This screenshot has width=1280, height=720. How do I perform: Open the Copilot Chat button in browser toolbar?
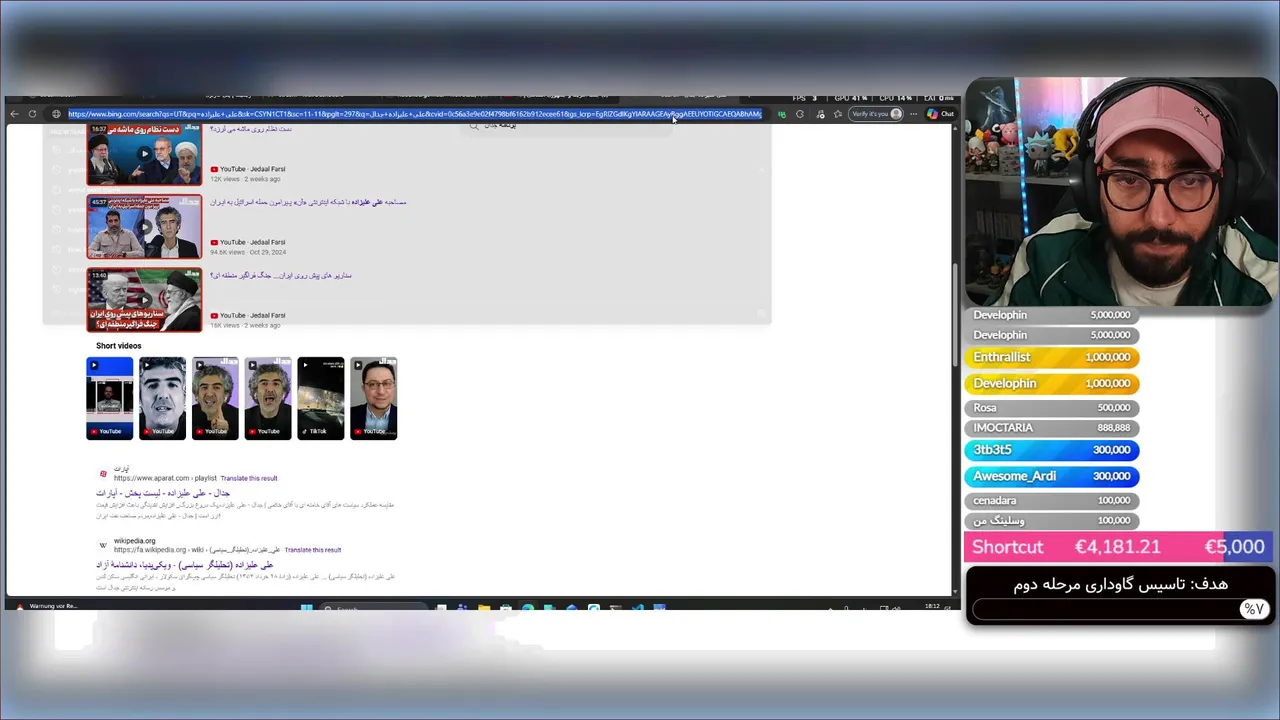[x=940, y=114]
